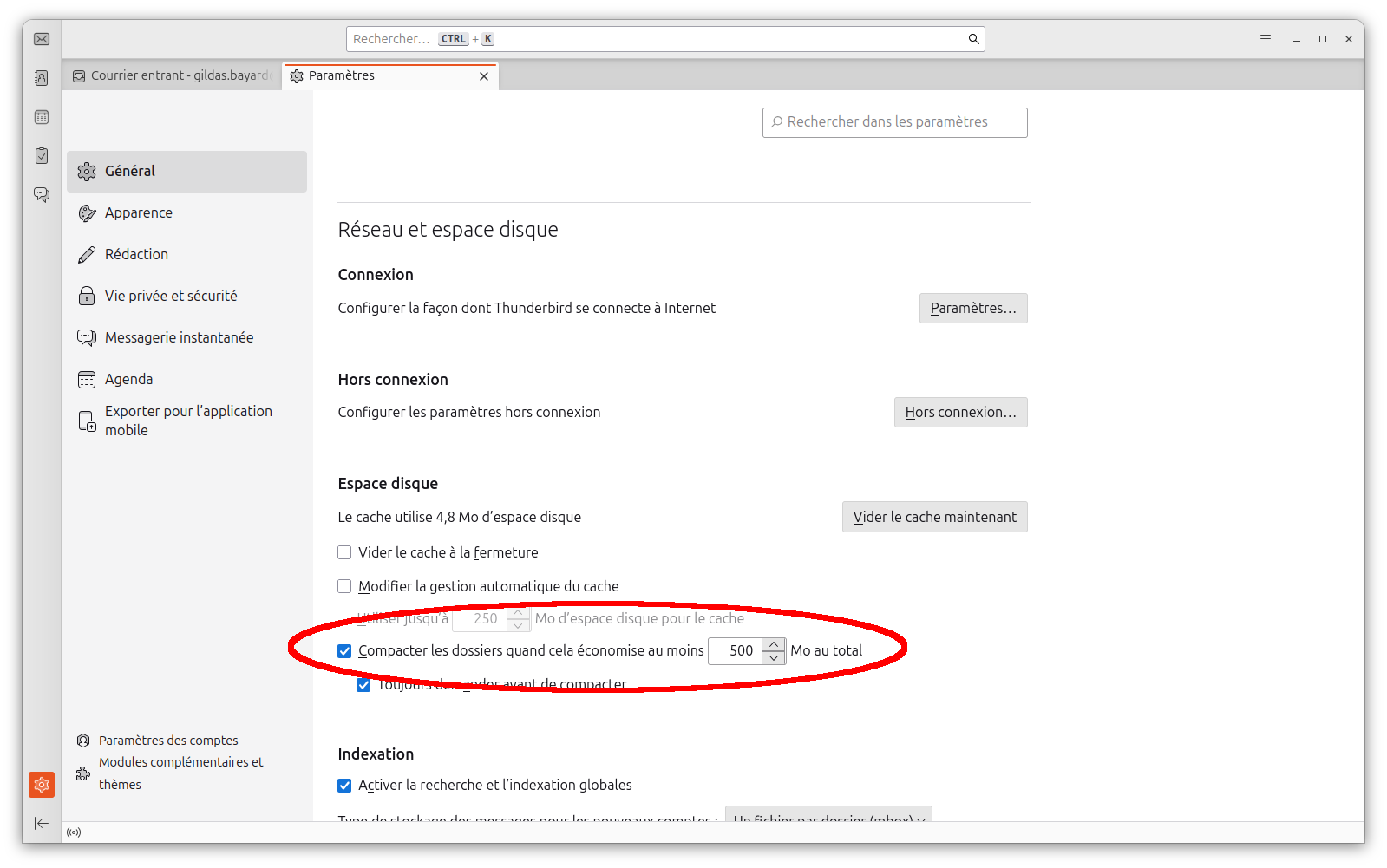Close the Paramètres tab

click(484, 76)
